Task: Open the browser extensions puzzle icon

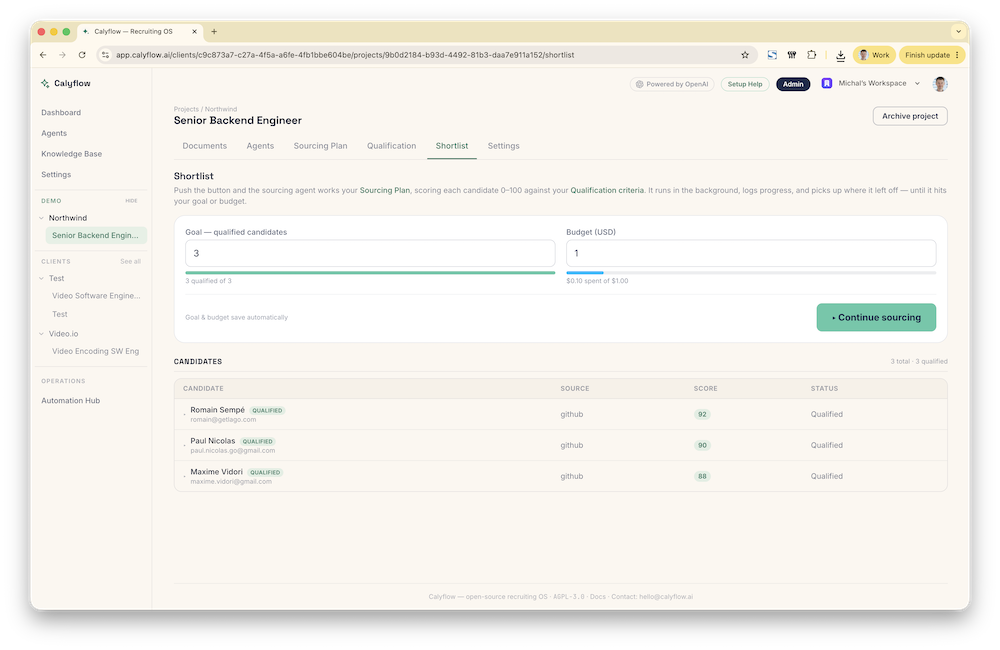Action: (811, 55)
